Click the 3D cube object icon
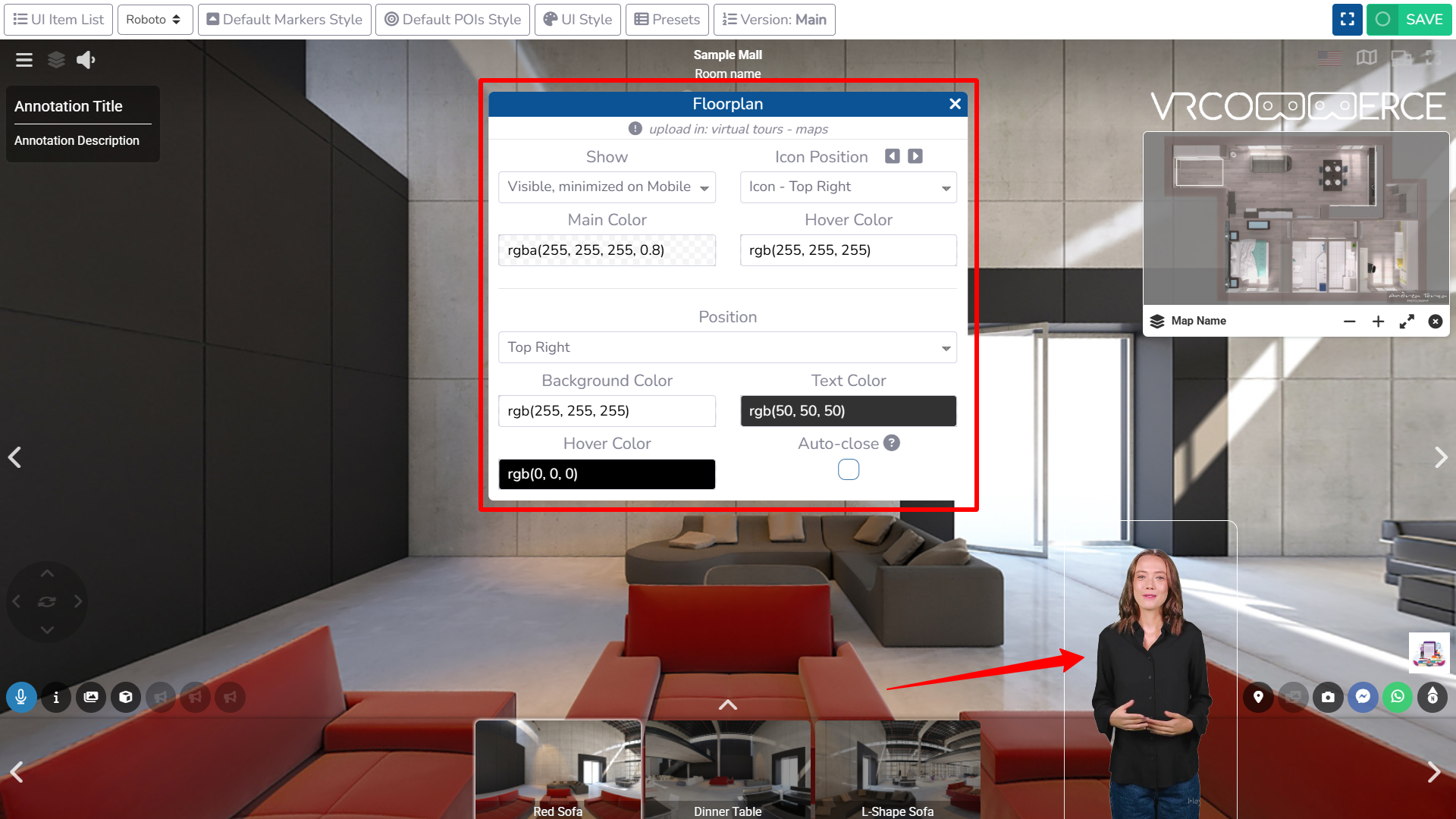1456x819 pixels. pyautogui.click(x=126, y=697)
